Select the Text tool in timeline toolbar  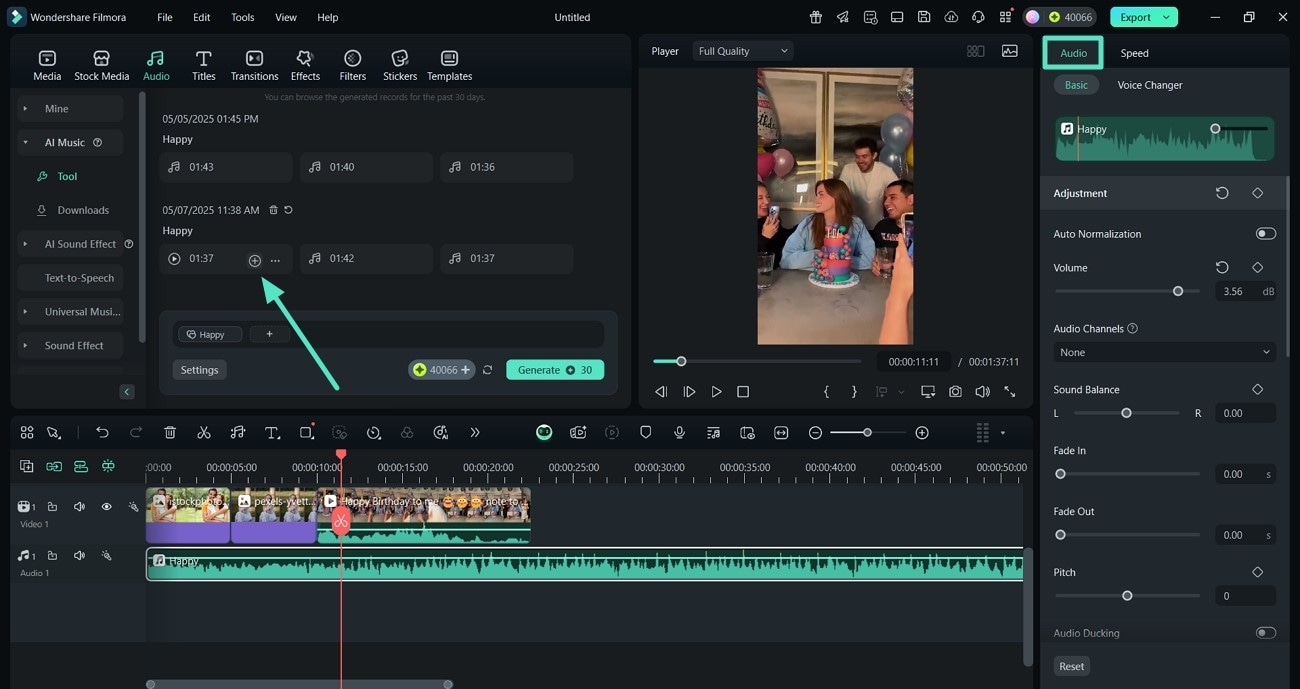coord(272,433)
